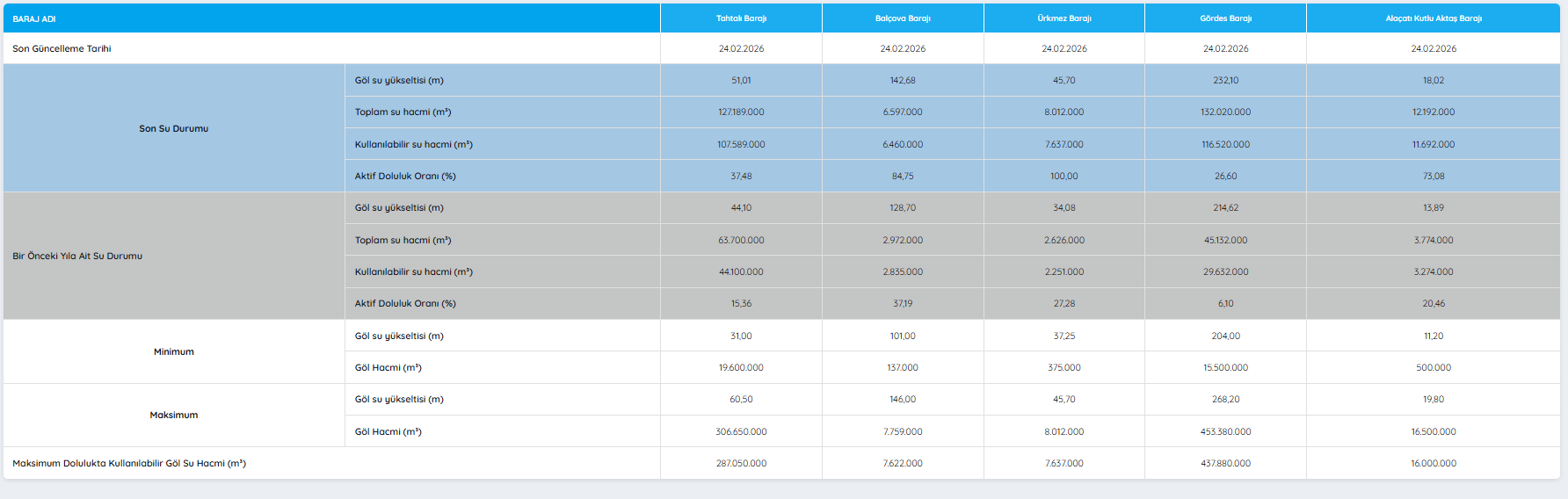1568x499 pixels.
Task: Select the Maksimum section label
Action: click(173, 416)
